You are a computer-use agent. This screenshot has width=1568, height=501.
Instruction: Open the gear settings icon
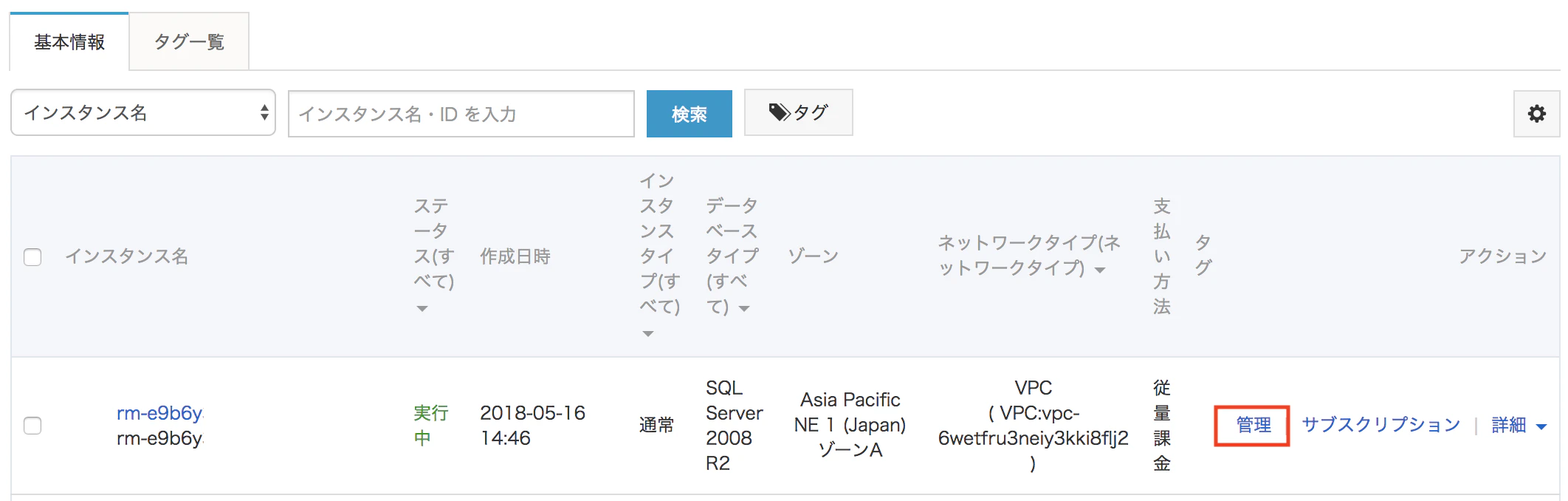click(1536, 114)
